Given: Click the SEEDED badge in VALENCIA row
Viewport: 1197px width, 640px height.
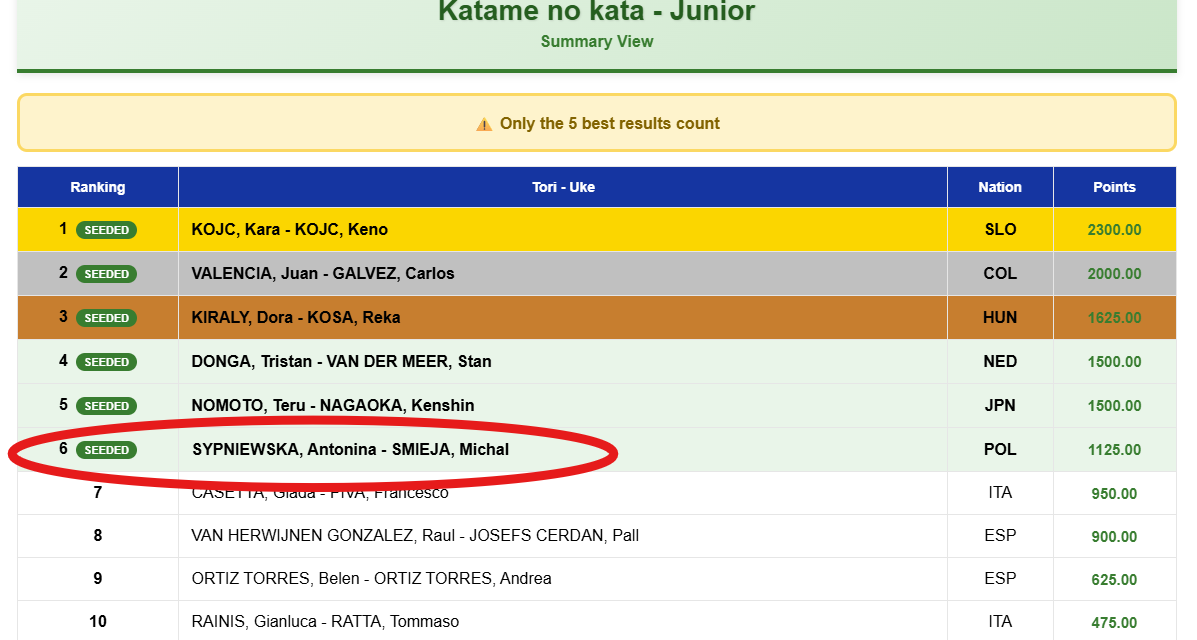Looking at the screenshot, I should pos(106,274).
